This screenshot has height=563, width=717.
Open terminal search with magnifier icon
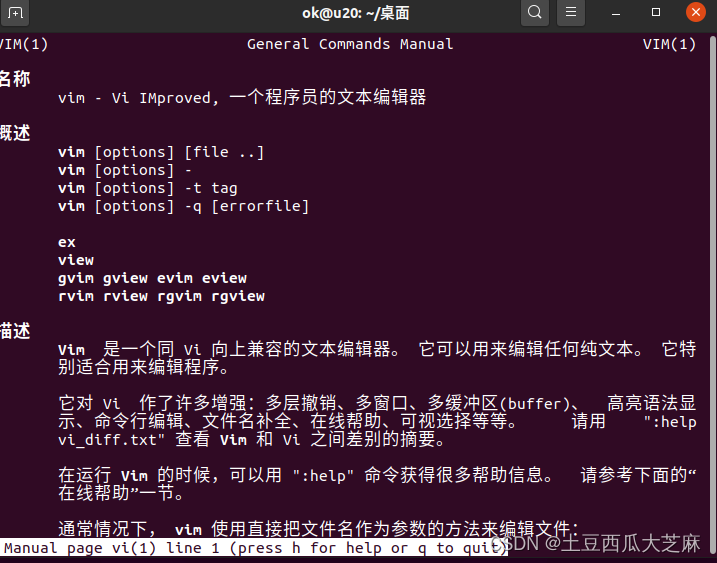tap(535, 12)
